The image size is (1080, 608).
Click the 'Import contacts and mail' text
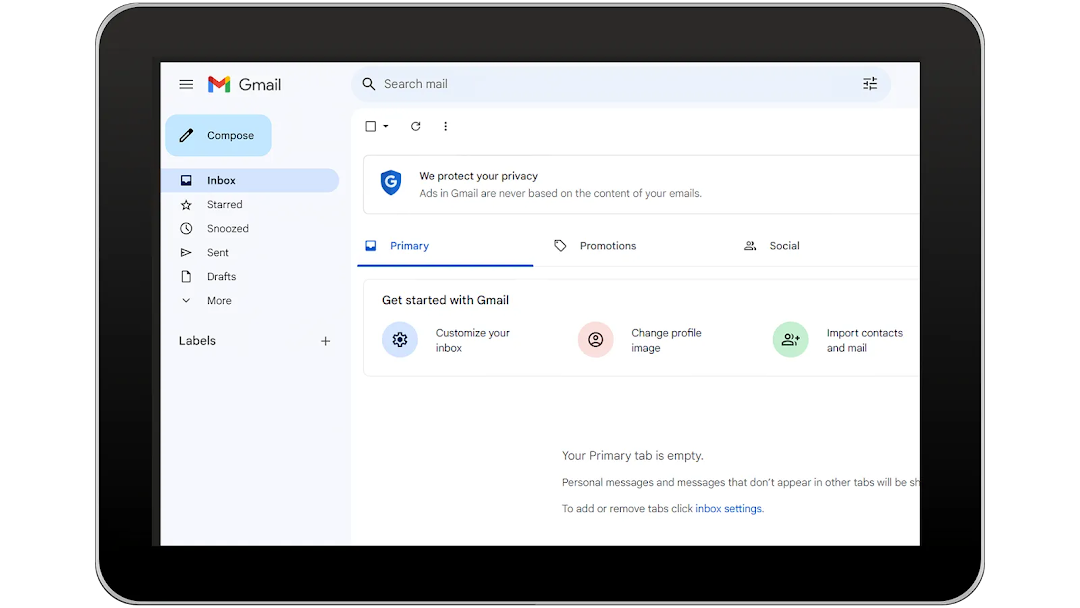[864, 340]
